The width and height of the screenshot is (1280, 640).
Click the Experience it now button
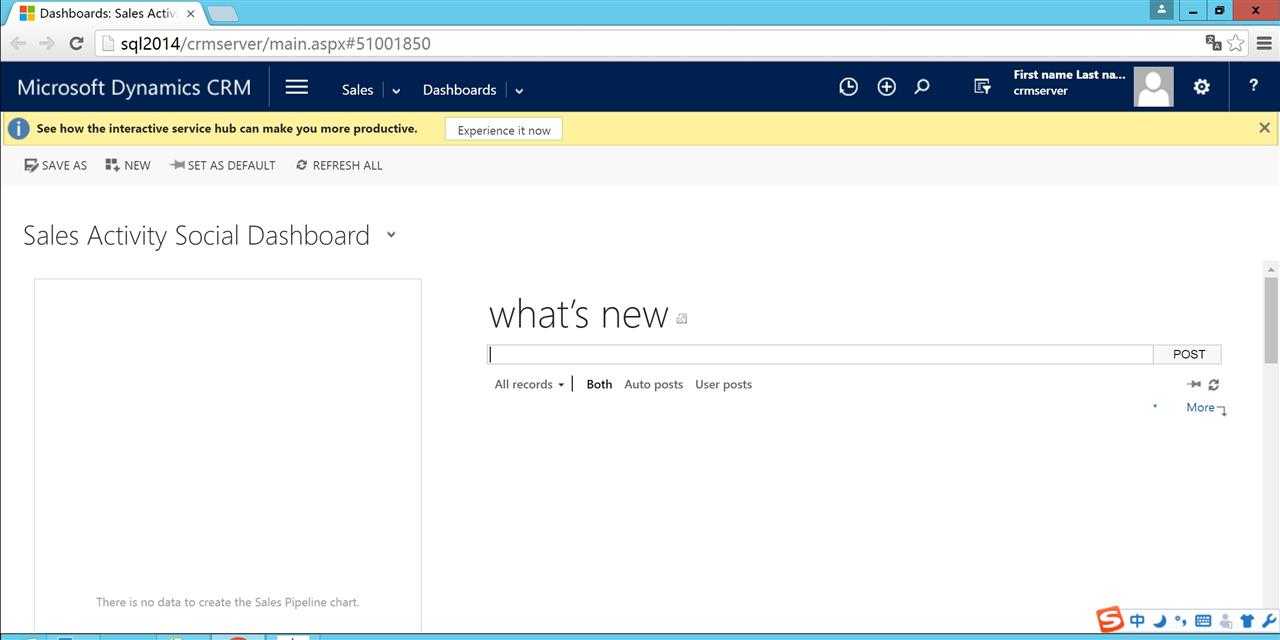[x=504, y=130]
